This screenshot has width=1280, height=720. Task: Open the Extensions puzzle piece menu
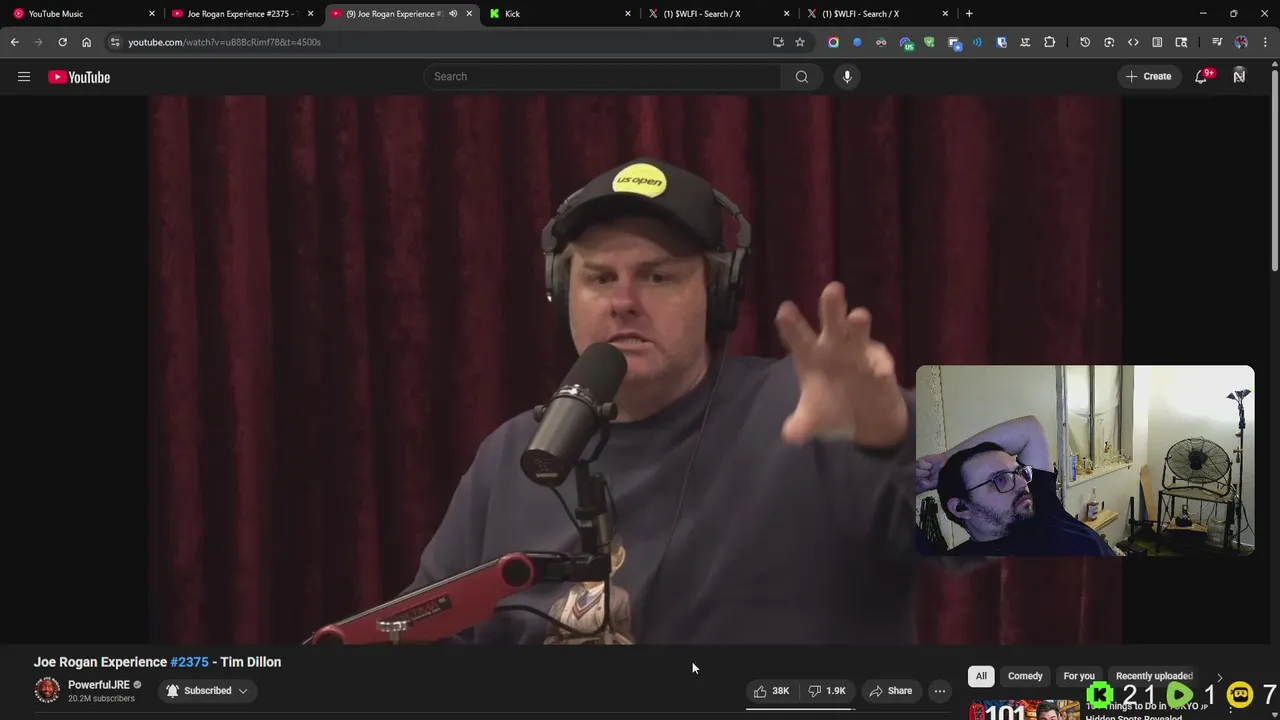(1049, 42)
